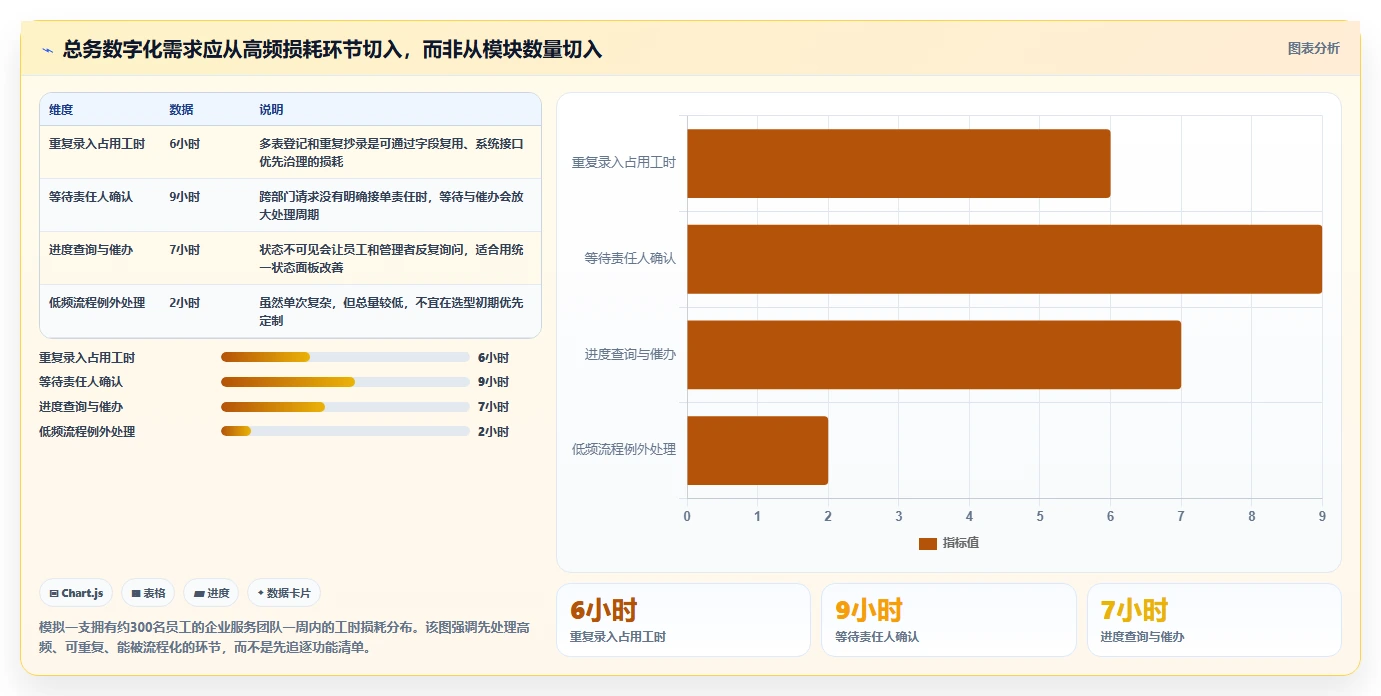The width and height of the screenshot is (1381, 696).
Task: Click the 图表分析 label in the header
Action: point(1313,48)
